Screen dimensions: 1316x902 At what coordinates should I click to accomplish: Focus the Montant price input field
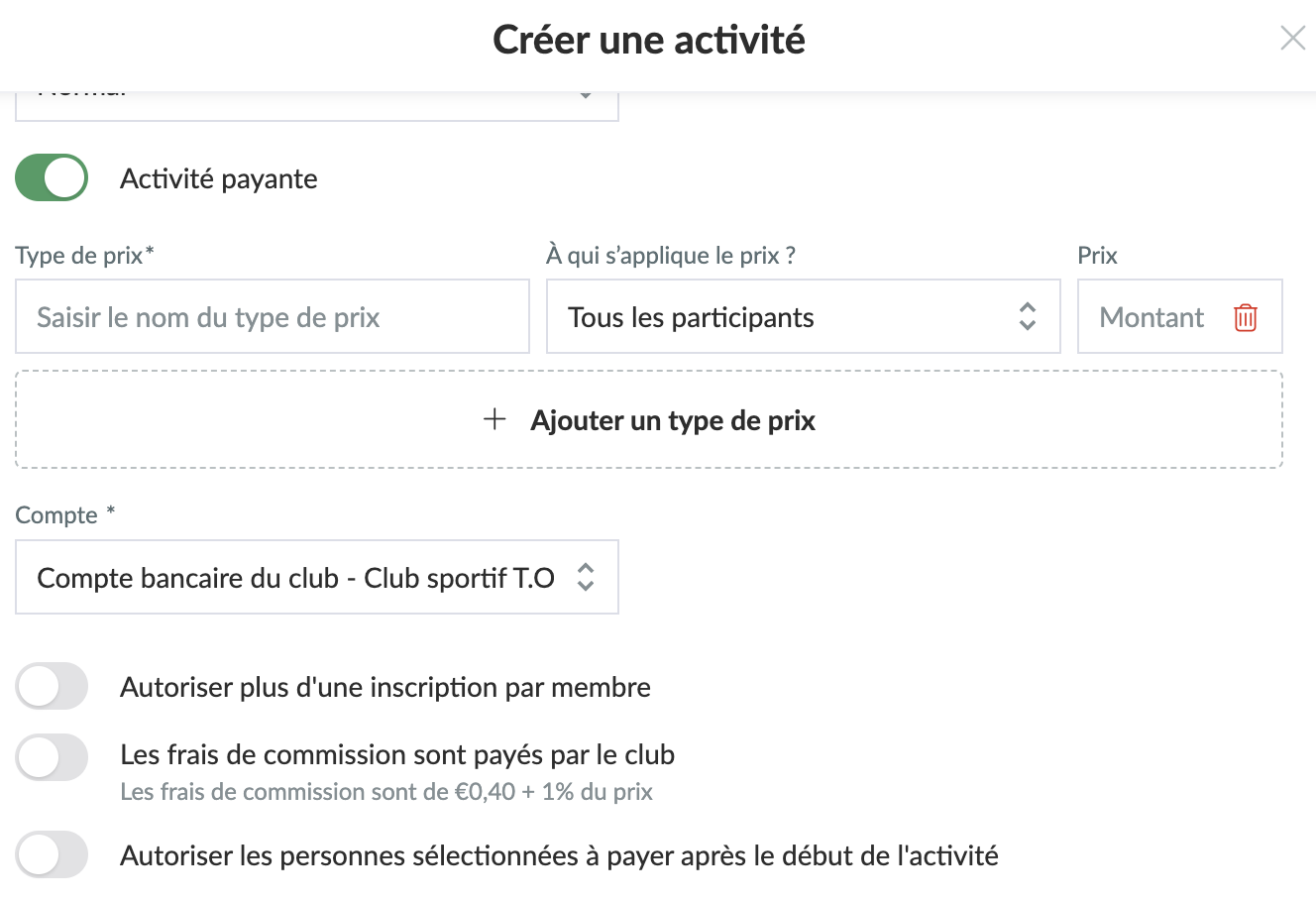(1153, 317)
